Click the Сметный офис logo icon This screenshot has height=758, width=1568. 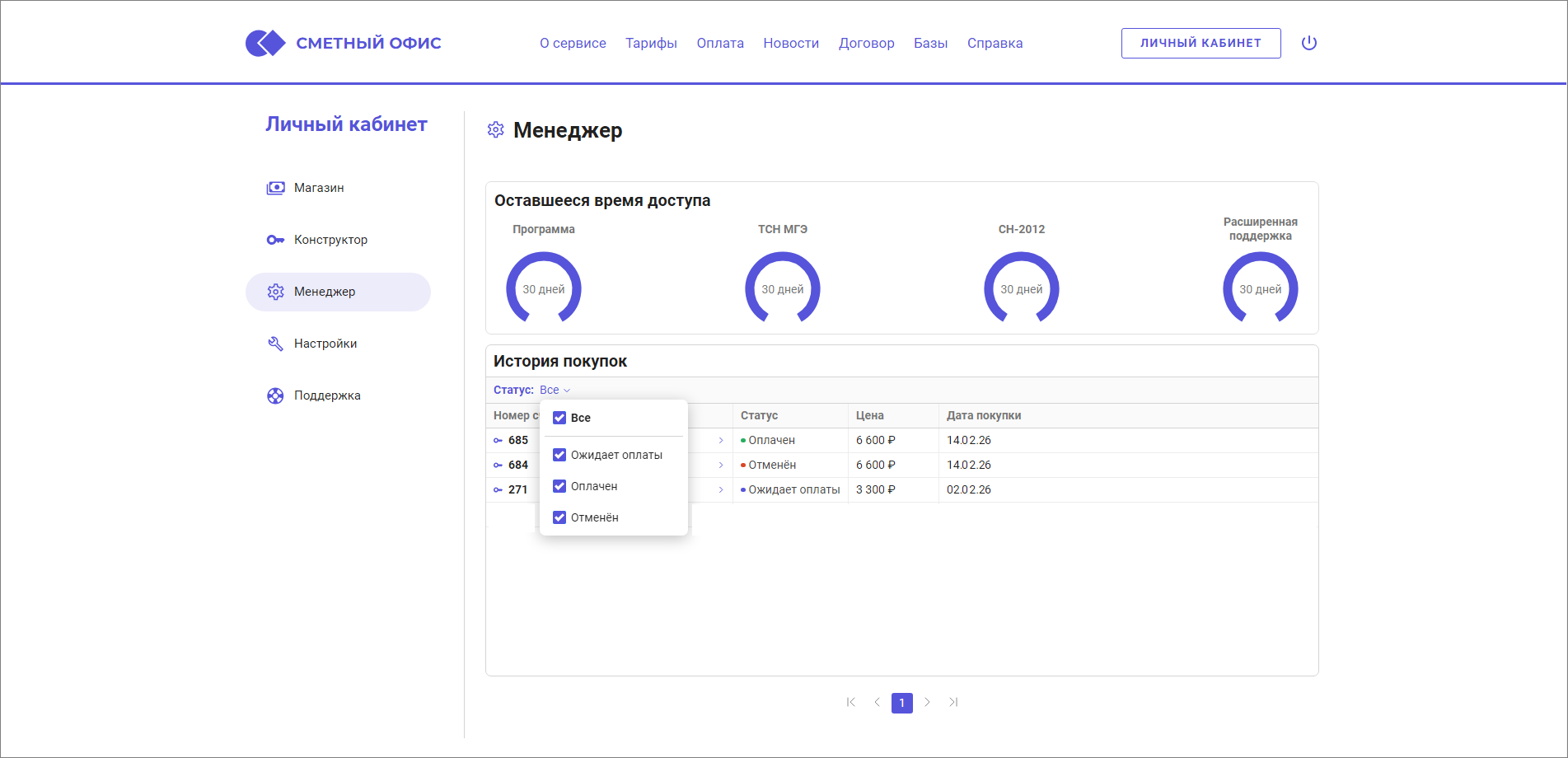pos(264,43)
